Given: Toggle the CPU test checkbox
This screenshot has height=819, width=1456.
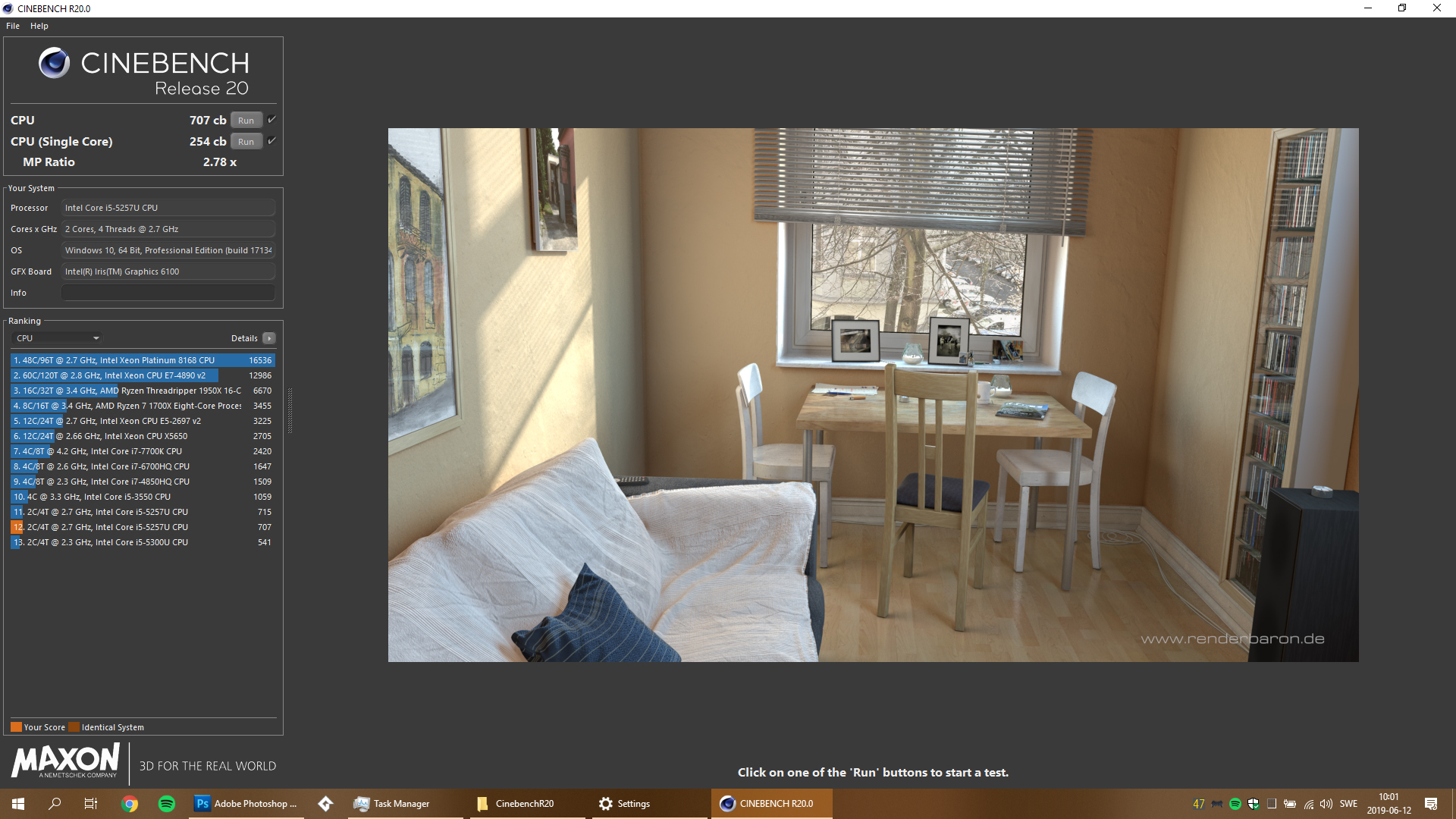Looking at the screenshot, I should 271,120.
